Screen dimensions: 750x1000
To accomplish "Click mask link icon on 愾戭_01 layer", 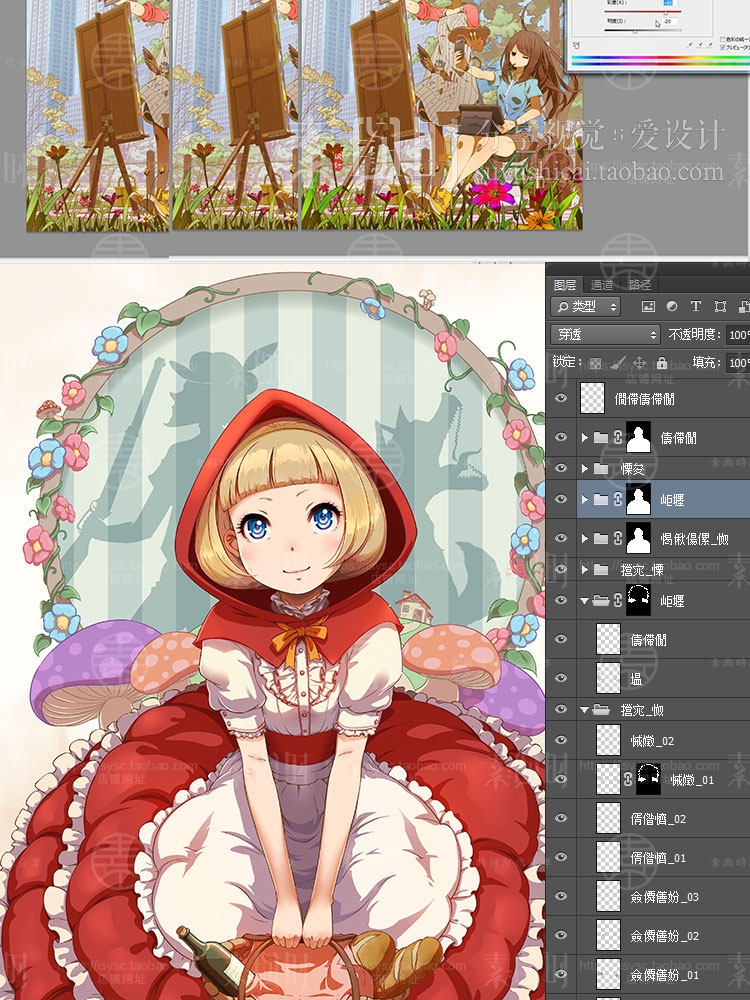I will [628, 779].
